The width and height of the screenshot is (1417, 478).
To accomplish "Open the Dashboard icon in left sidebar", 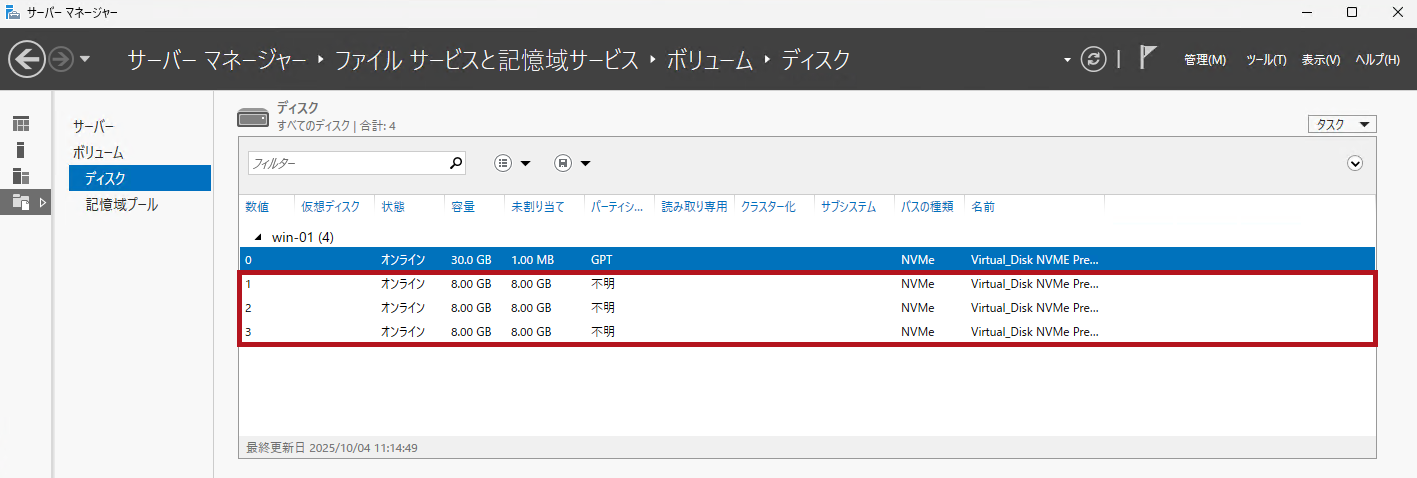I will pos(21,124).
